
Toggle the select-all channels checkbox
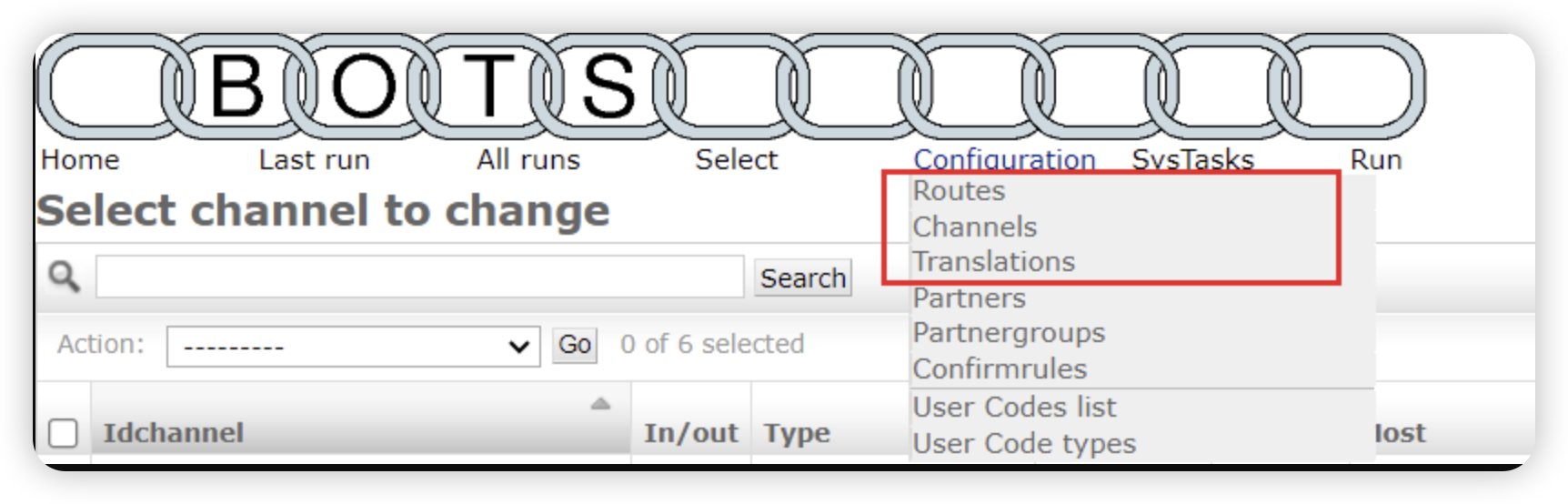click(63, 433)
